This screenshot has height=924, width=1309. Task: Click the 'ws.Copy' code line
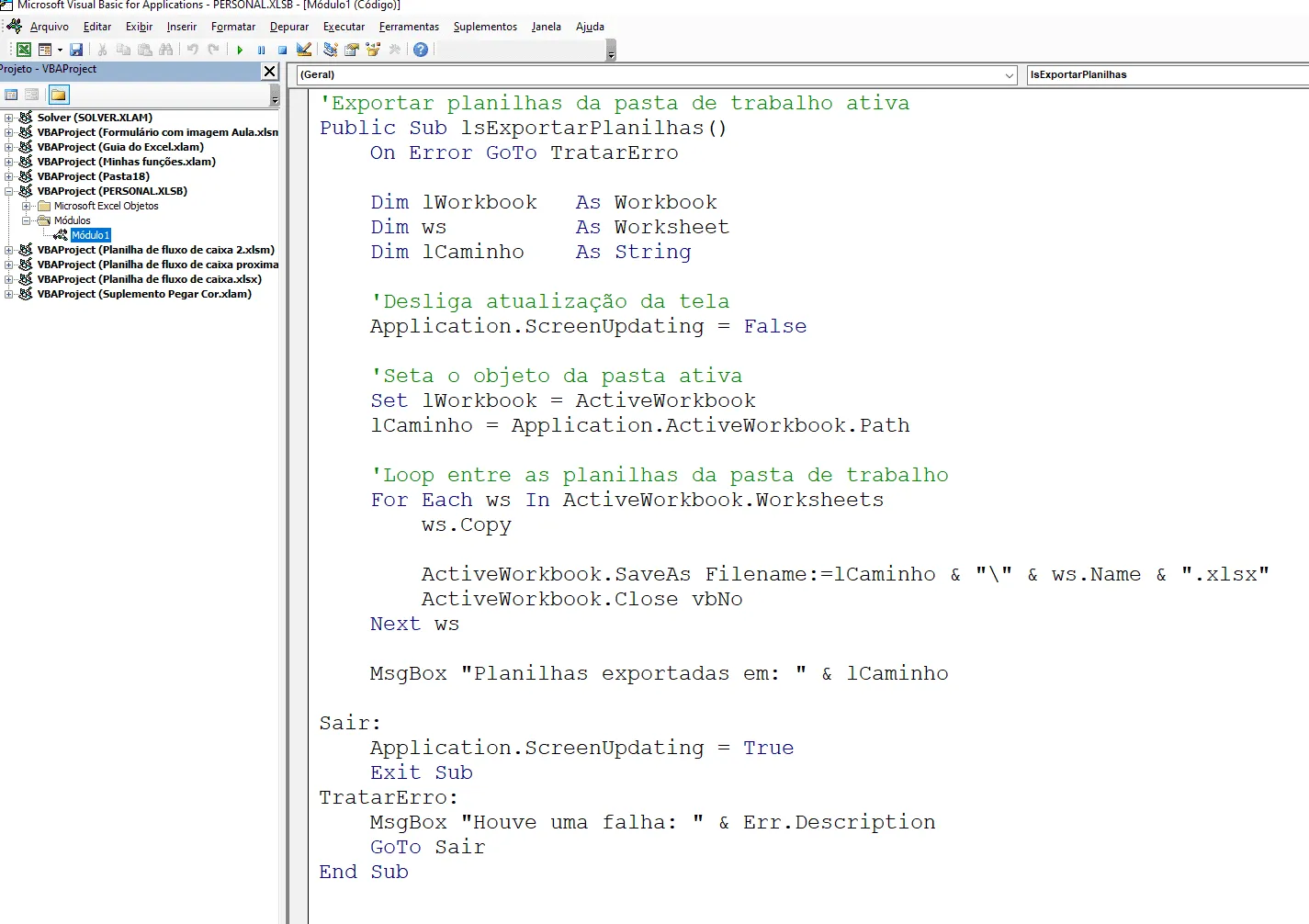466,524
